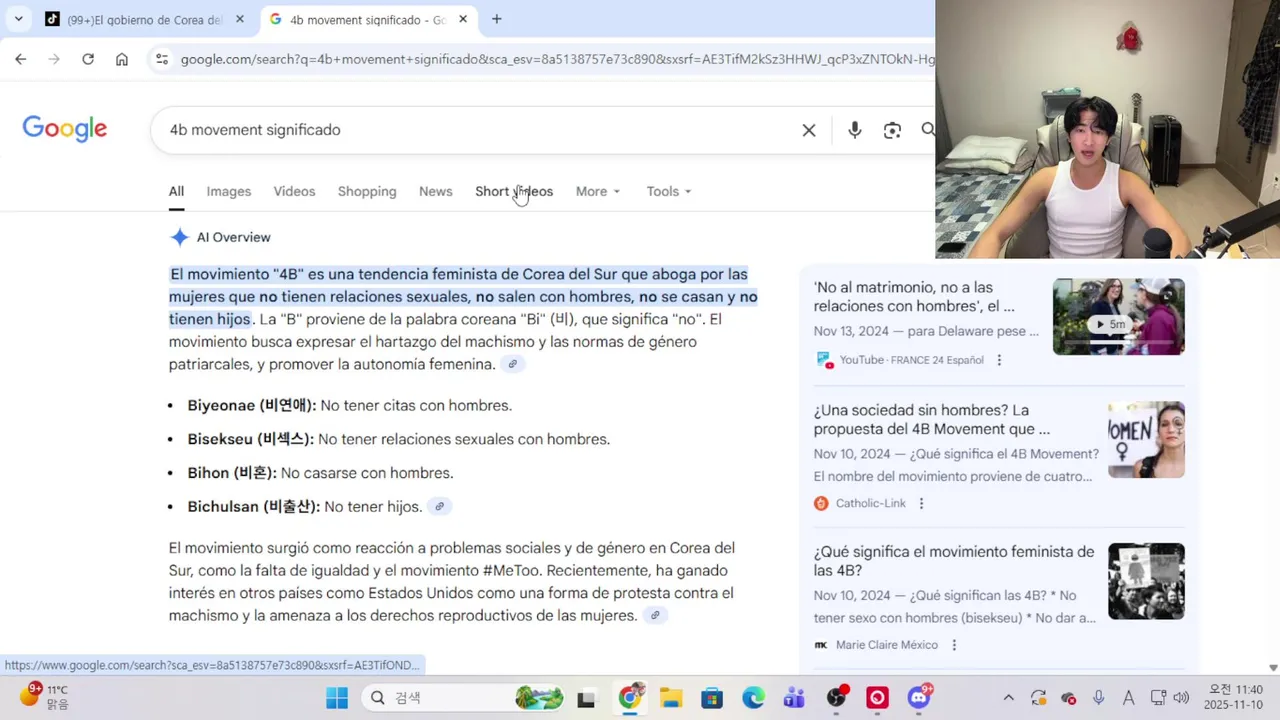Screen dimensions: 1280x720
Task: Open the browser home page icon
Action: (122, 59)
